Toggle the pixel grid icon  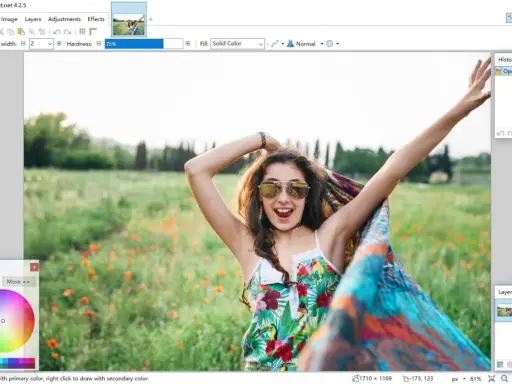point(82,32)
